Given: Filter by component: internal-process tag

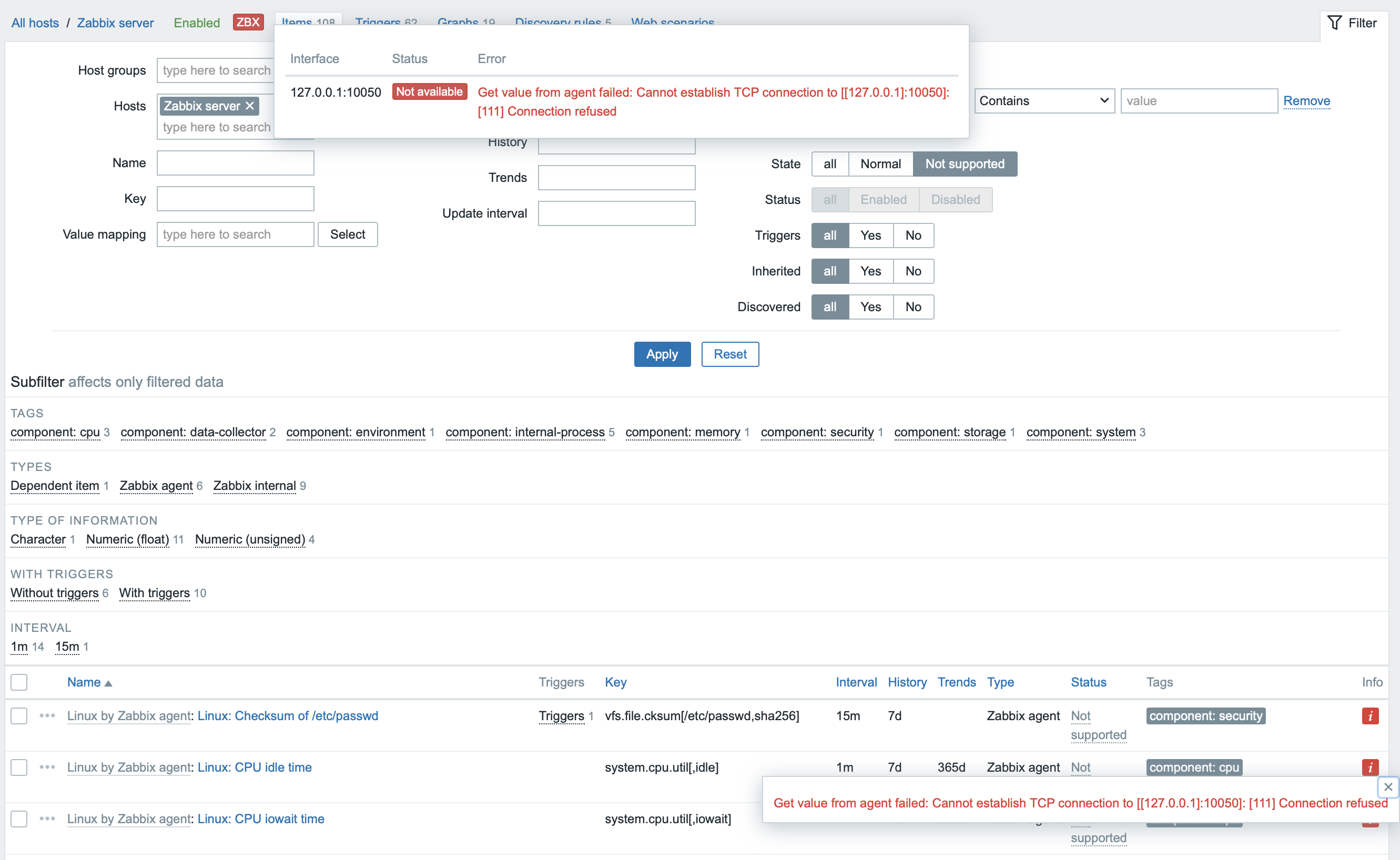Looking at the screenshot, I should [x=525, y=432].
